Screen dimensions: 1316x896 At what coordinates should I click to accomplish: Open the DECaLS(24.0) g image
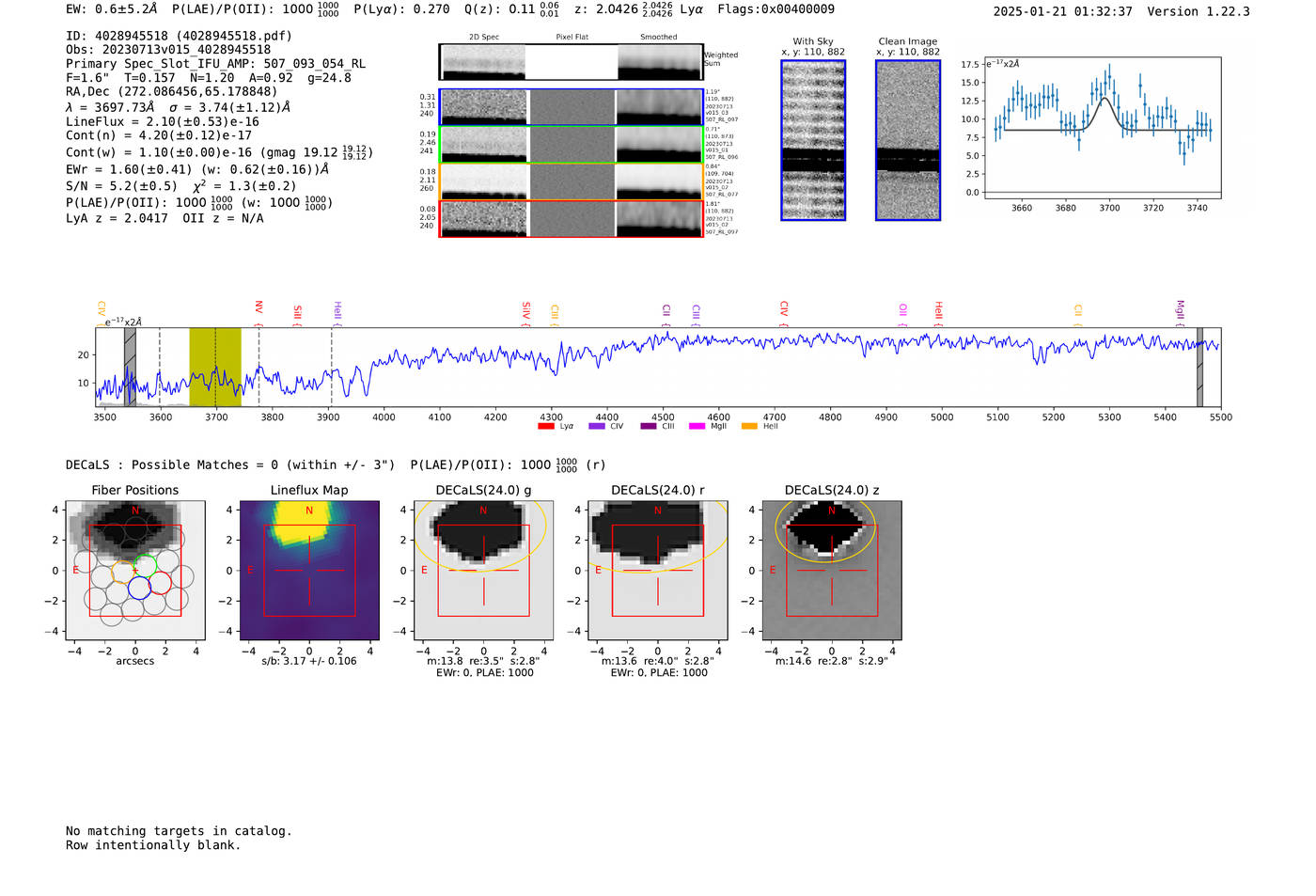coord(483,570)
